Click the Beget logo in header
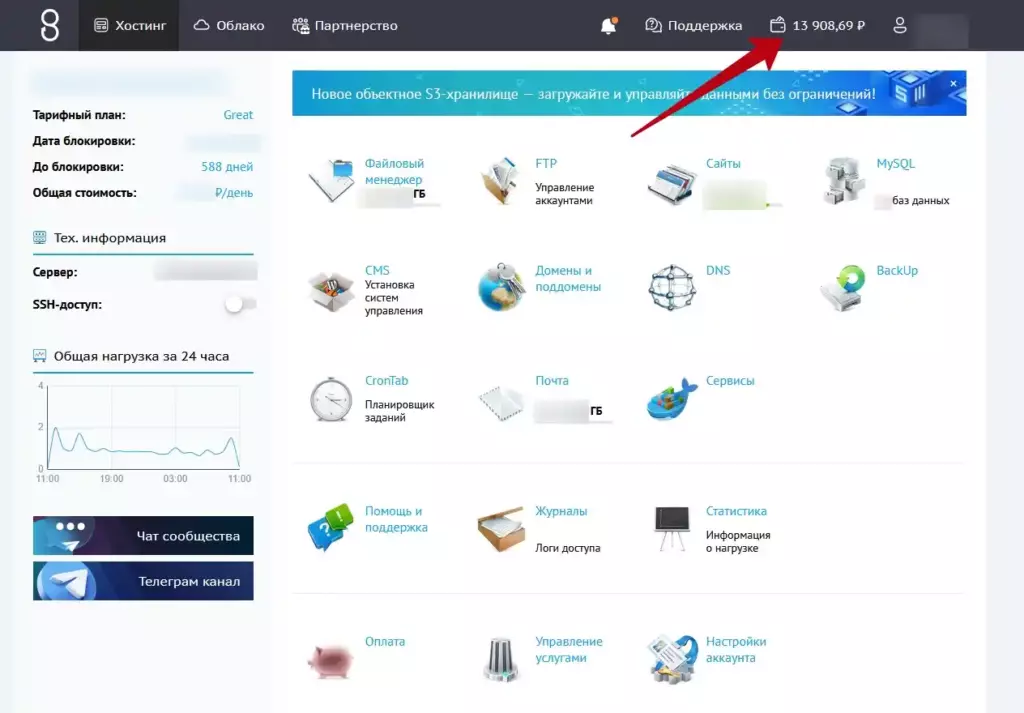1024x713 pixels. click(x=50, y=25)
